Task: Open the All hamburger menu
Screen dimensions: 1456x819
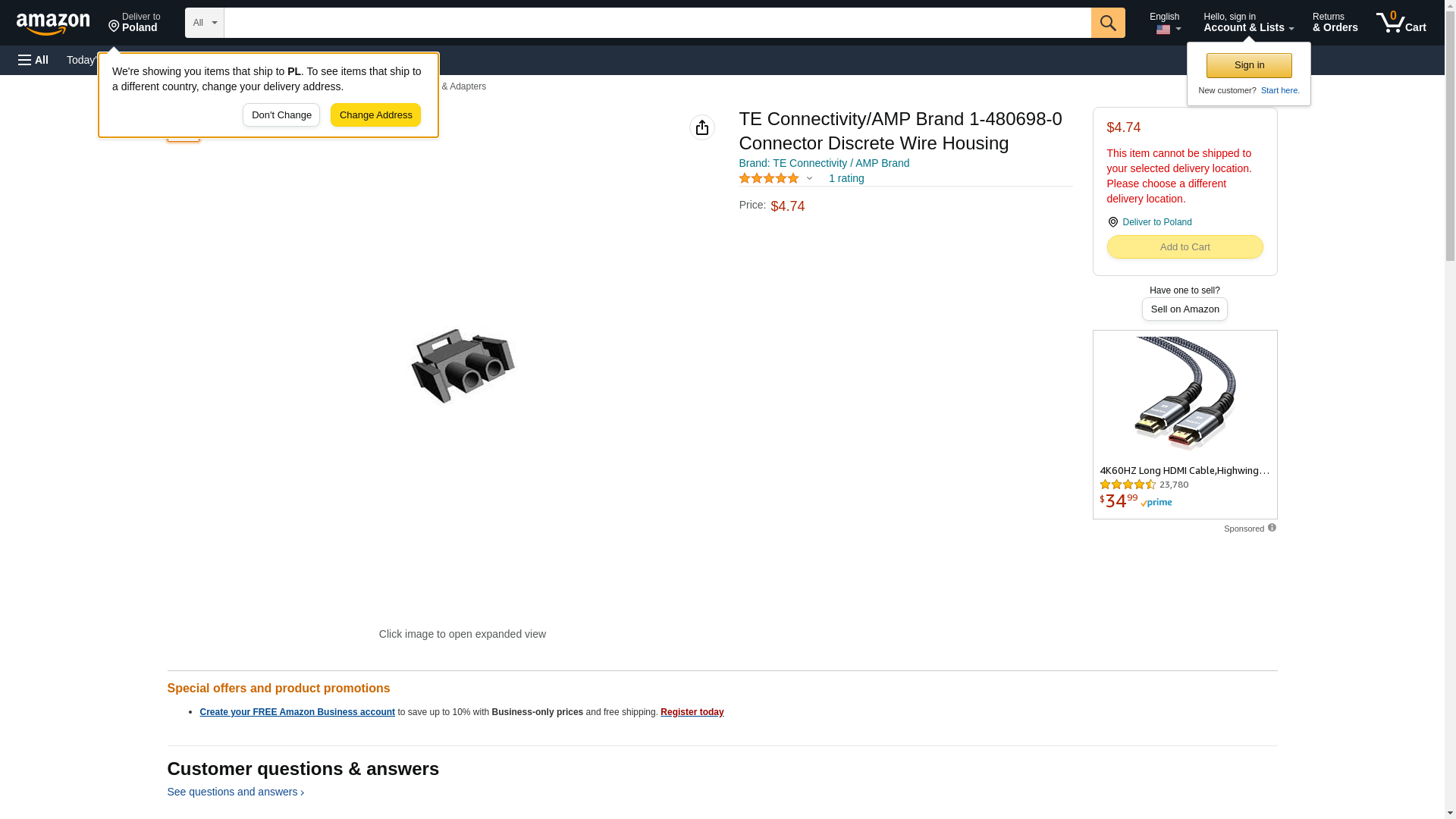Action: pyautogui.click(x=33, y=60)
